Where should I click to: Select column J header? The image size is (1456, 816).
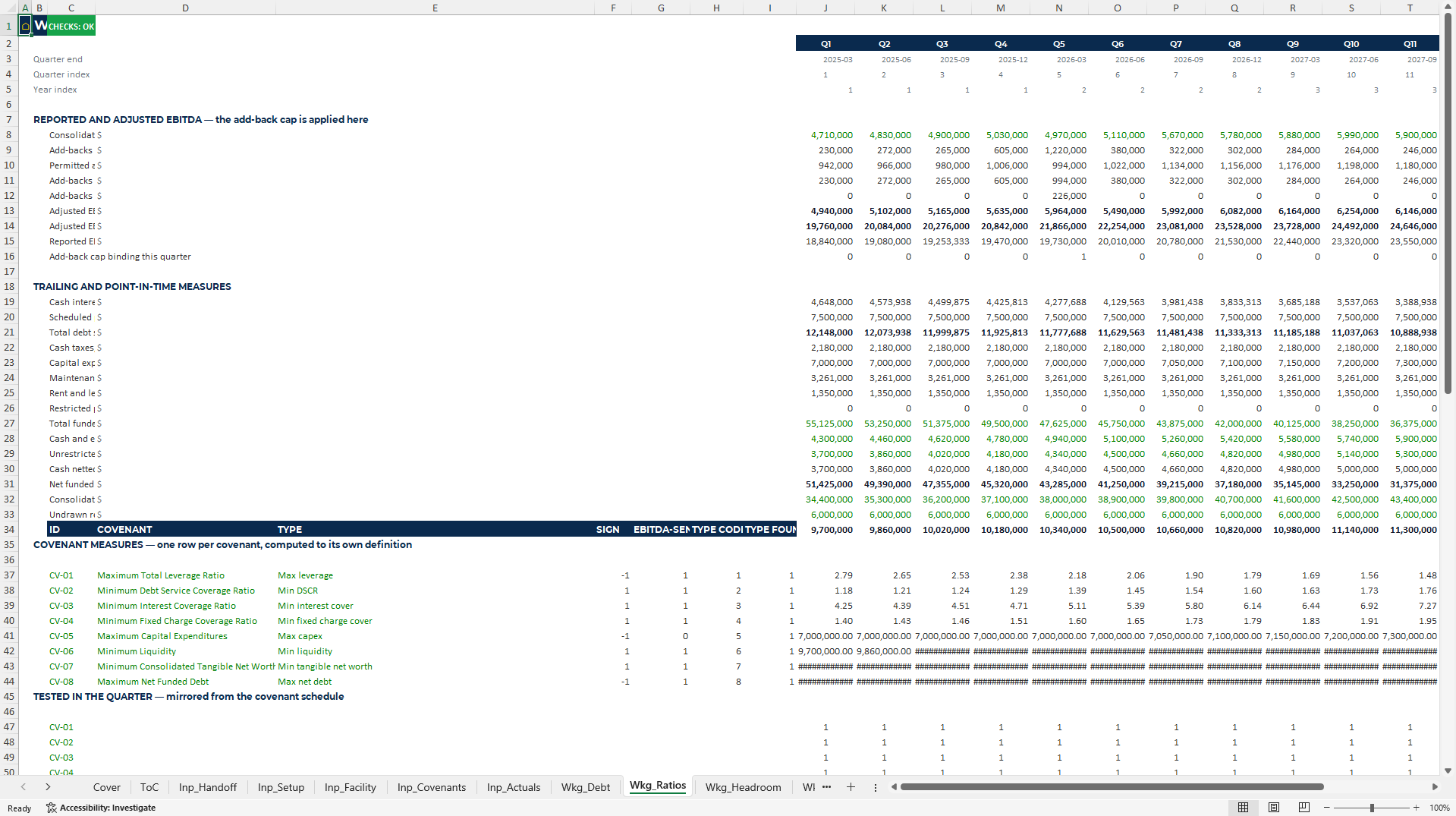825,8
